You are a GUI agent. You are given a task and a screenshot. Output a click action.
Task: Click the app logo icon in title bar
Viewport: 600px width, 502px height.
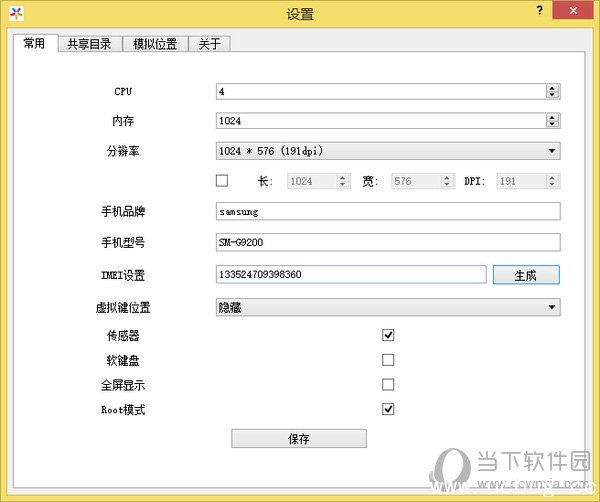[x=16, y=14]
